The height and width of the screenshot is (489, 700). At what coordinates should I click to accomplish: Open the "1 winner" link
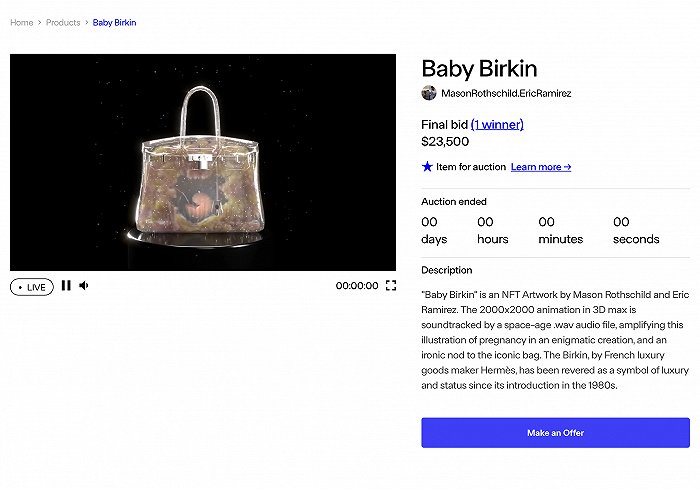pyautogui.click(x=497, y=125)
